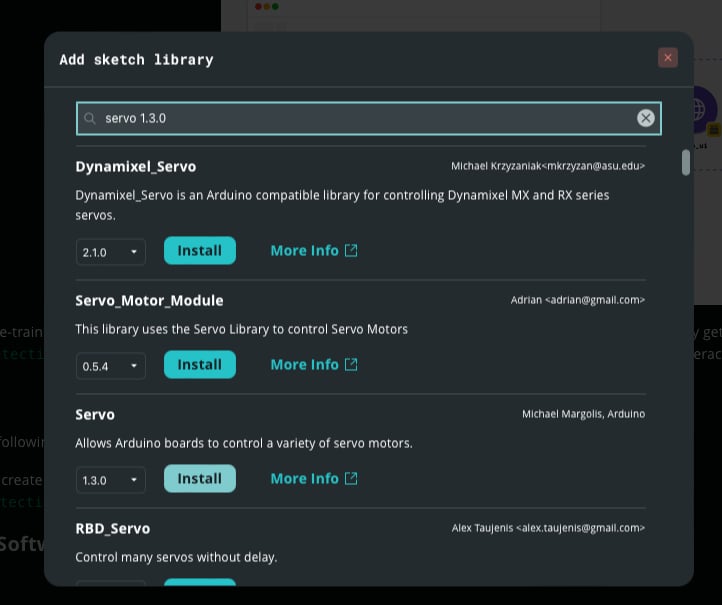
Task: Click 'Allows Arduino boards to control' description
Action: [244, 443]
